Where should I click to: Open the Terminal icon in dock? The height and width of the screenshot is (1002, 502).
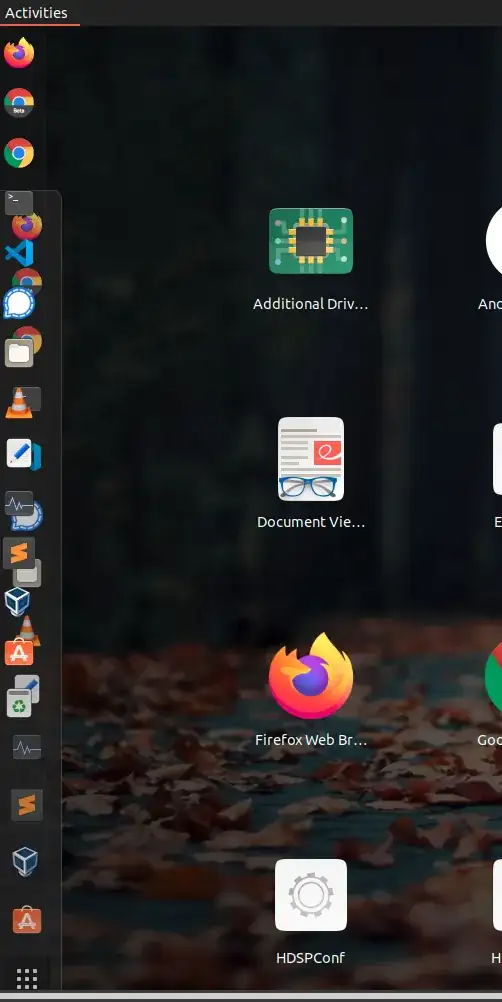(19, 202)
